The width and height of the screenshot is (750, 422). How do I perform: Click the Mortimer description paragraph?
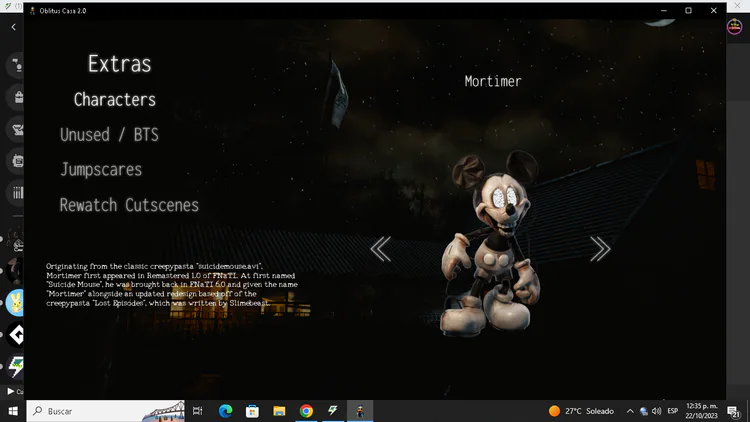pos(172,285)
